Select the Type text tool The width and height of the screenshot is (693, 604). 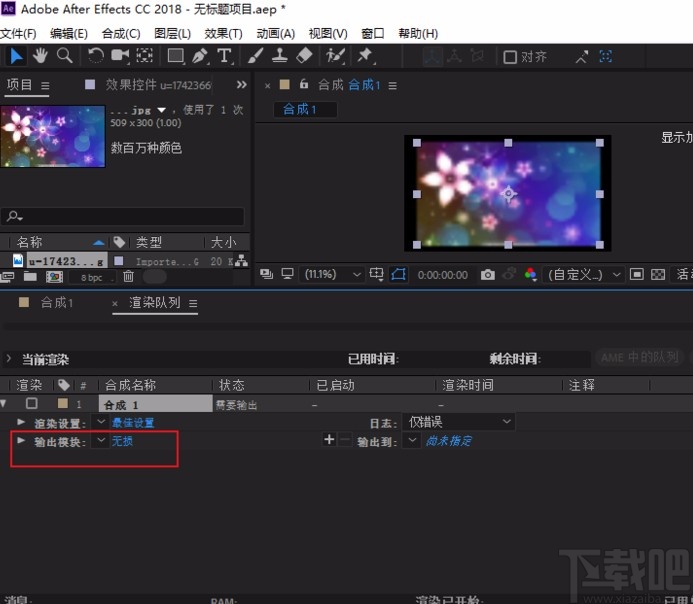pos(225,56)
